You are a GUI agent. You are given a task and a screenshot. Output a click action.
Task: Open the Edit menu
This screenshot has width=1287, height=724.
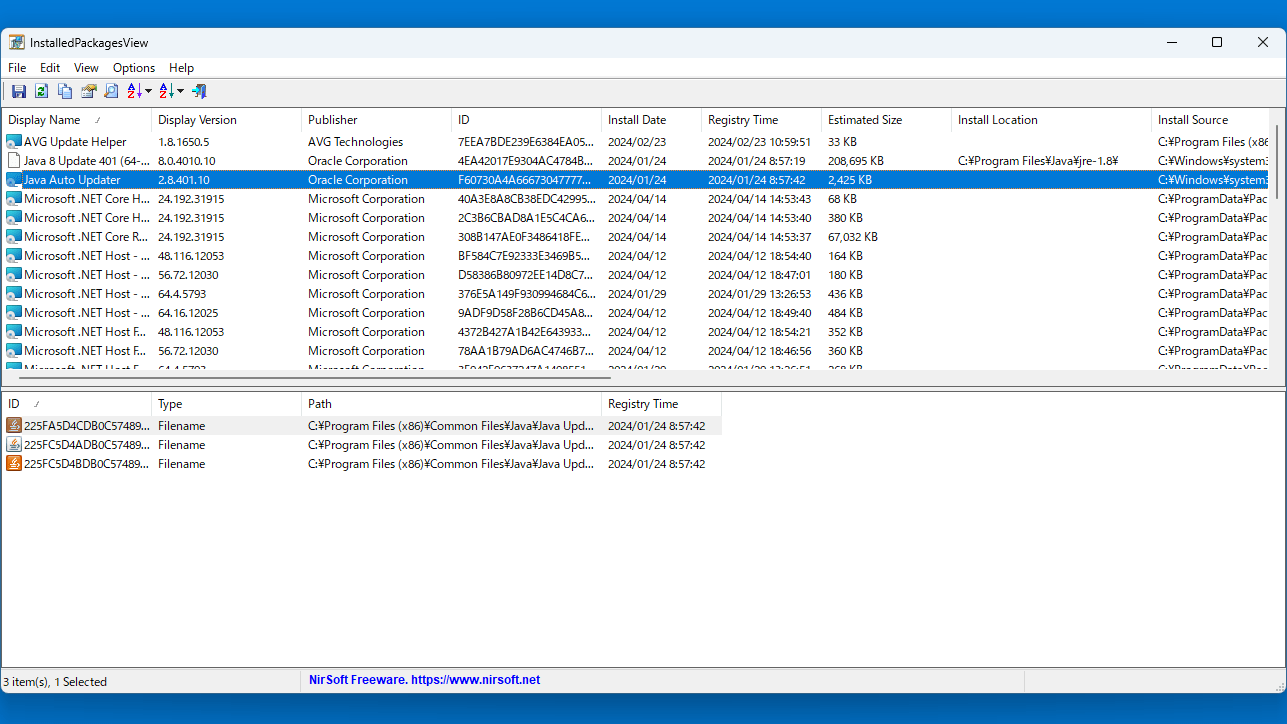[x=50, y=68]
